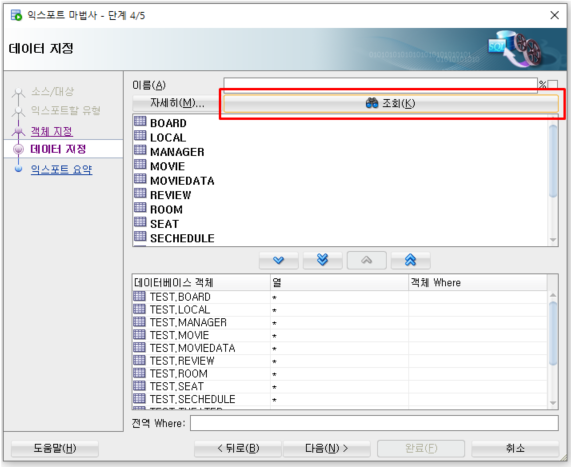Click table icon next to MOVIEDATA in upper list
The image size is (571, 467).
click(140, 178)
